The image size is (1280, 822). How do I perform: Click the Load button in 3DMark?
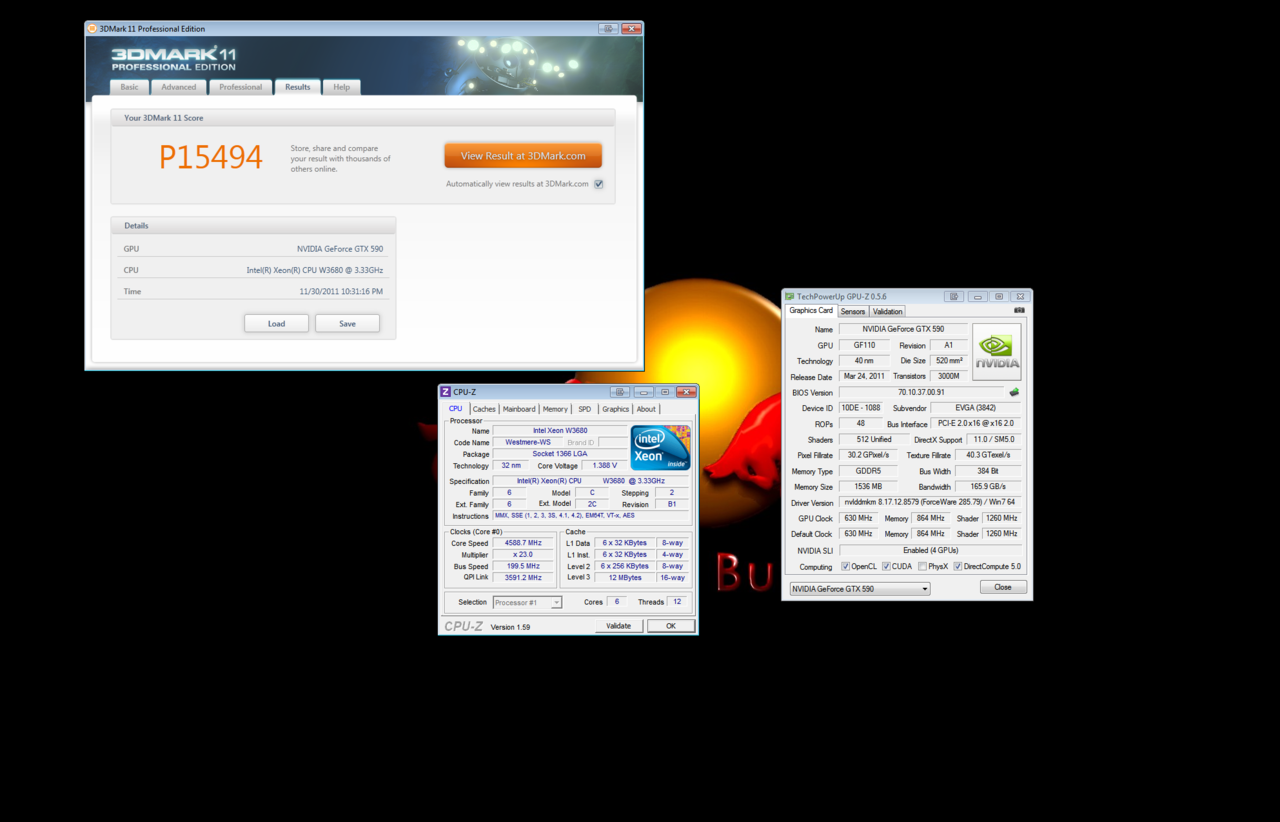(276, 323)
